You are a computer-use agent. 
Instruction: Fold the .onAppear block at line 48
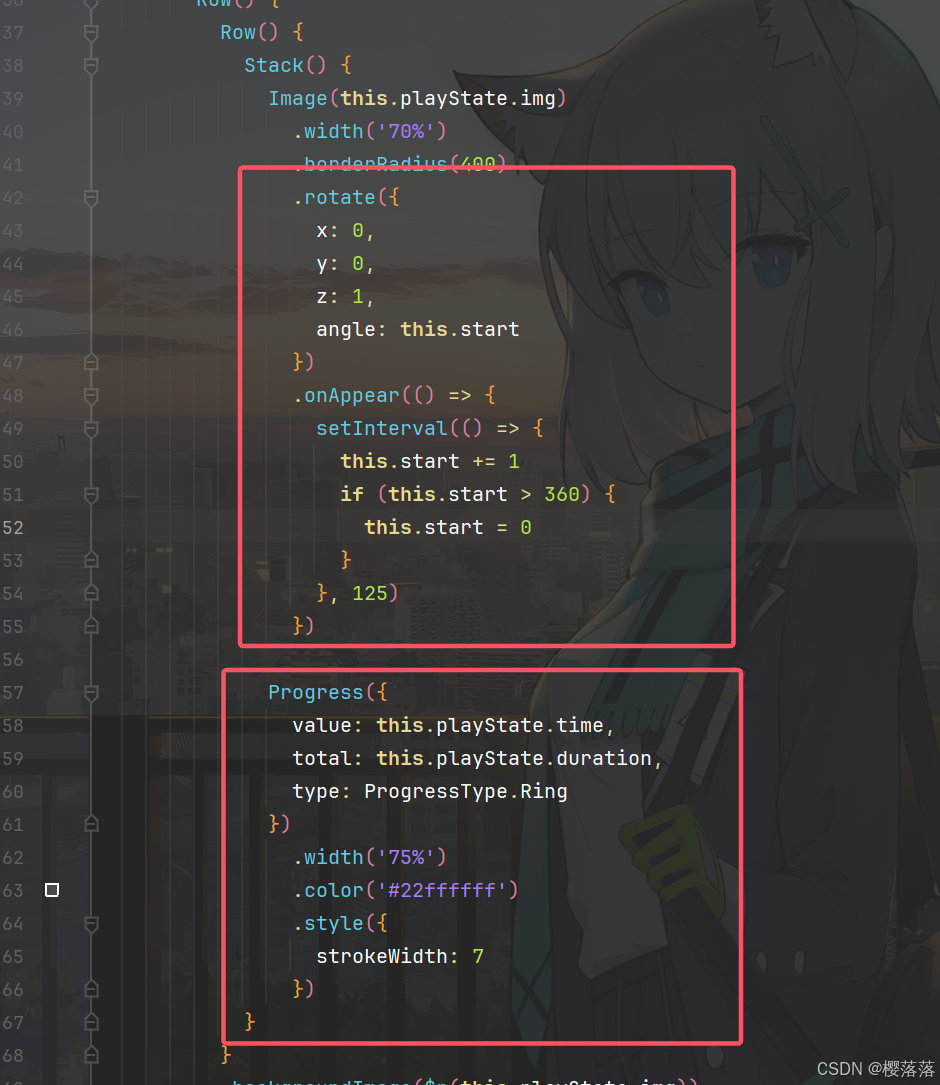coord(91,396)
